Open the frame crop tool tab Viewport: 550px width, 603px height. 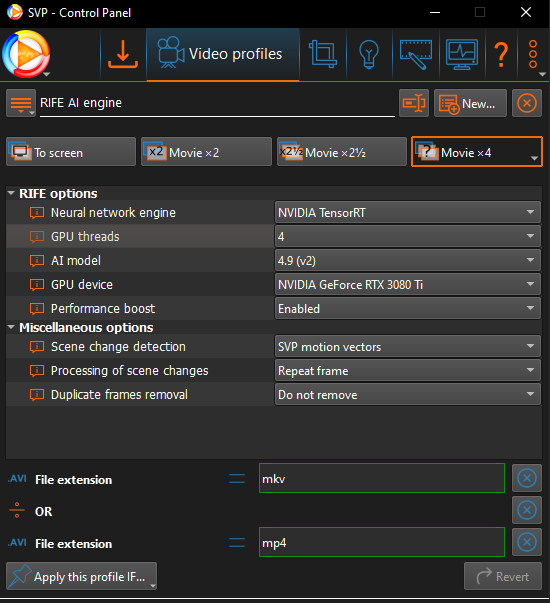[x=323, y=54]
